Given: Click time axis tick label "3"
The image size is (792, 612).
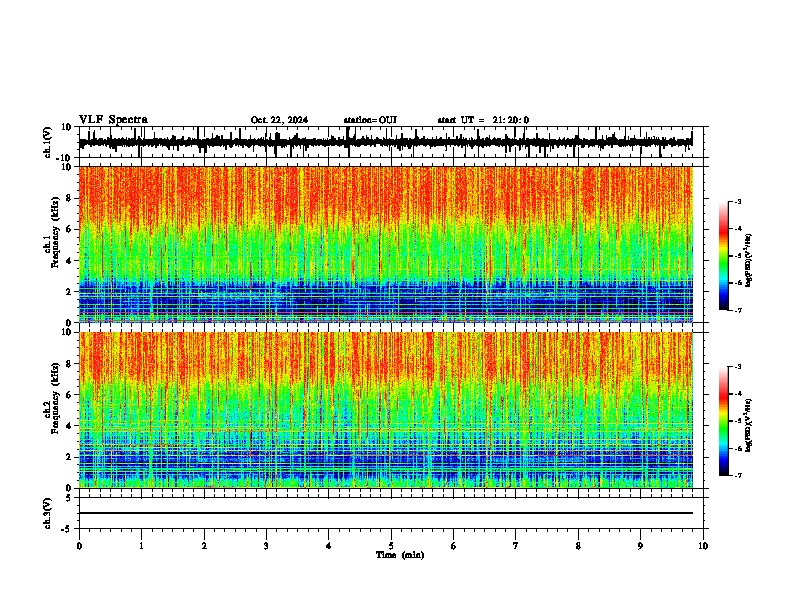Looking at the screenshot, I should [x=266, y=546].
